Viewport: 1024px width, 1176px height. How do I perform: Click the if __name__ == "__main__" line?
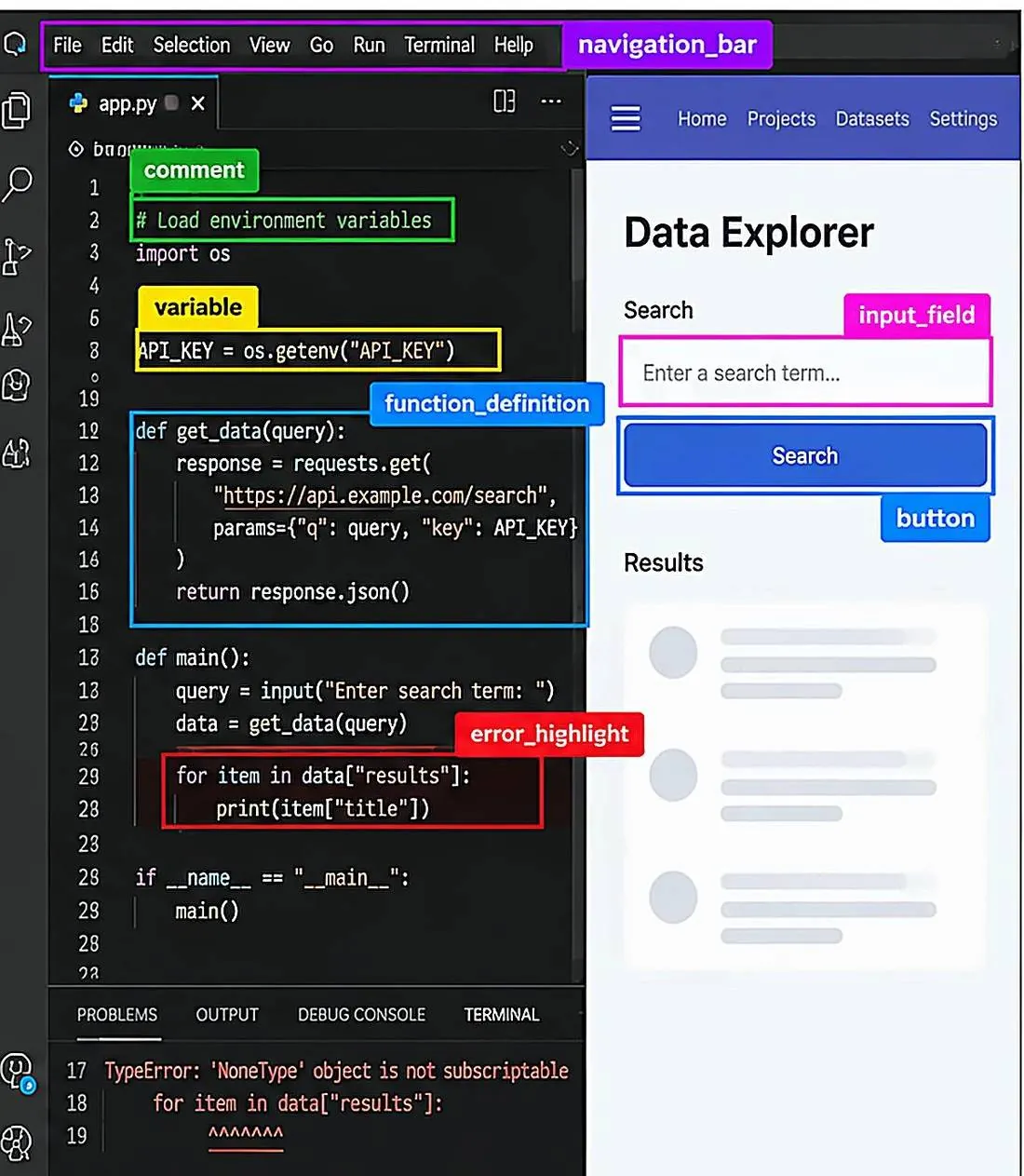(272, 878)
